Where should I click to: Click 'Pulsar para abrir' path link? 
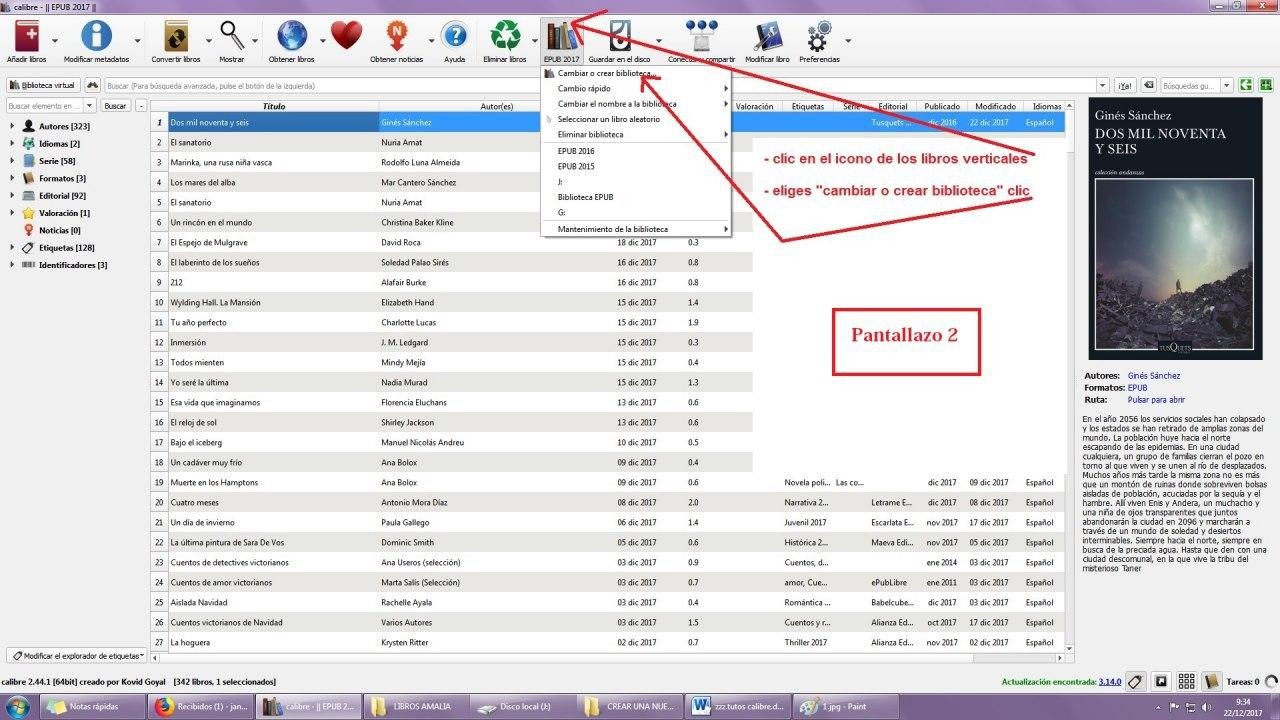1157,399
